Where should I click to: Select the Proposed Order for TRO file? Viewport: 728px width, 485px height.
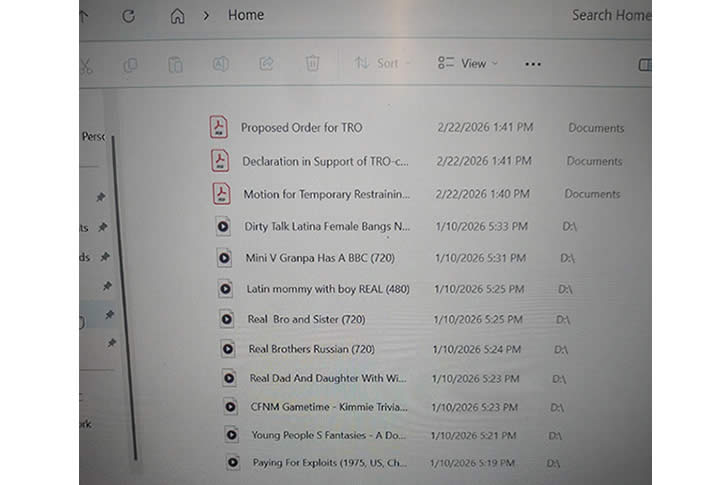pos(301,128)
